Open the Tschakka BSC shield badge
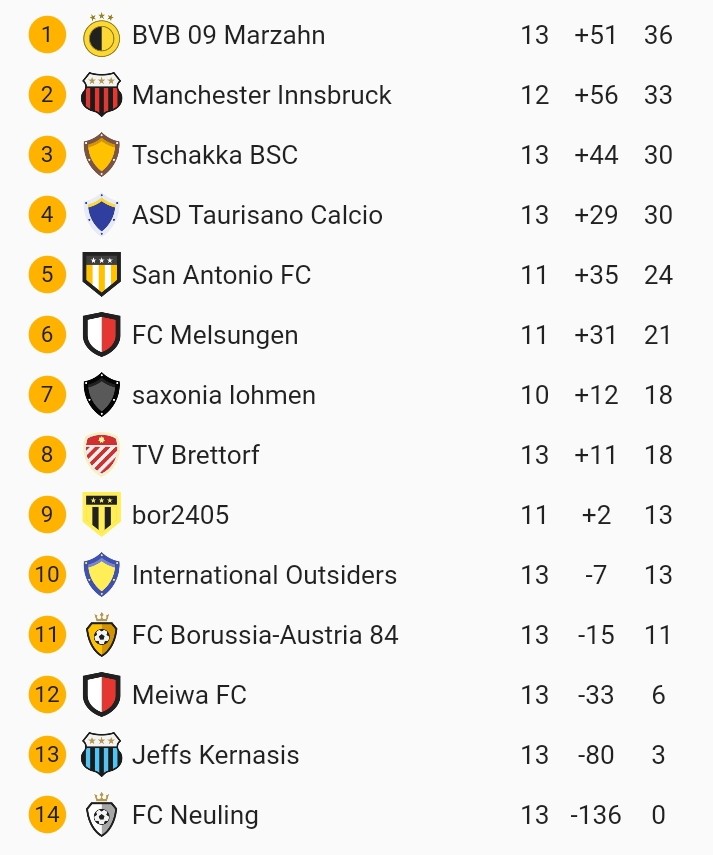Image resolution: width=713 pixels, height=855 pixels. tap(101, 155)
